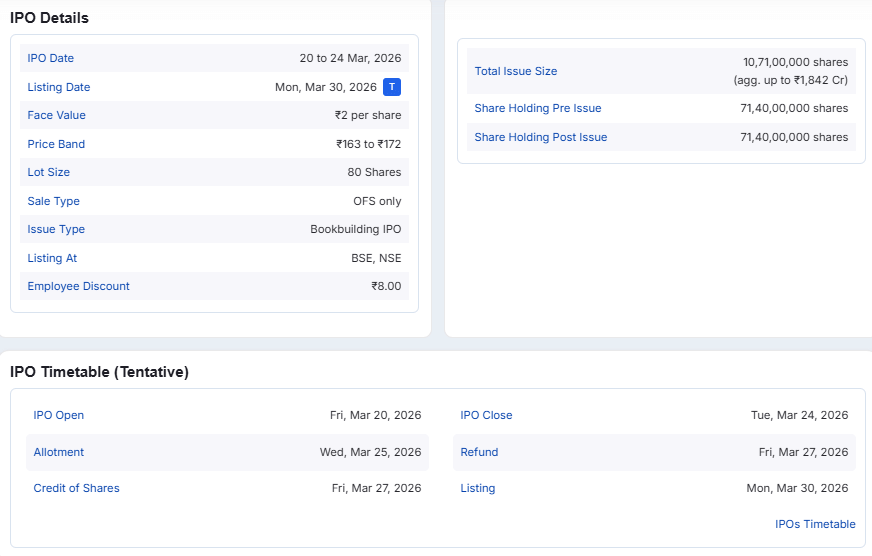872x556 pixels.
Task: Select the Total Issue Size label
Action: [516, 71]
